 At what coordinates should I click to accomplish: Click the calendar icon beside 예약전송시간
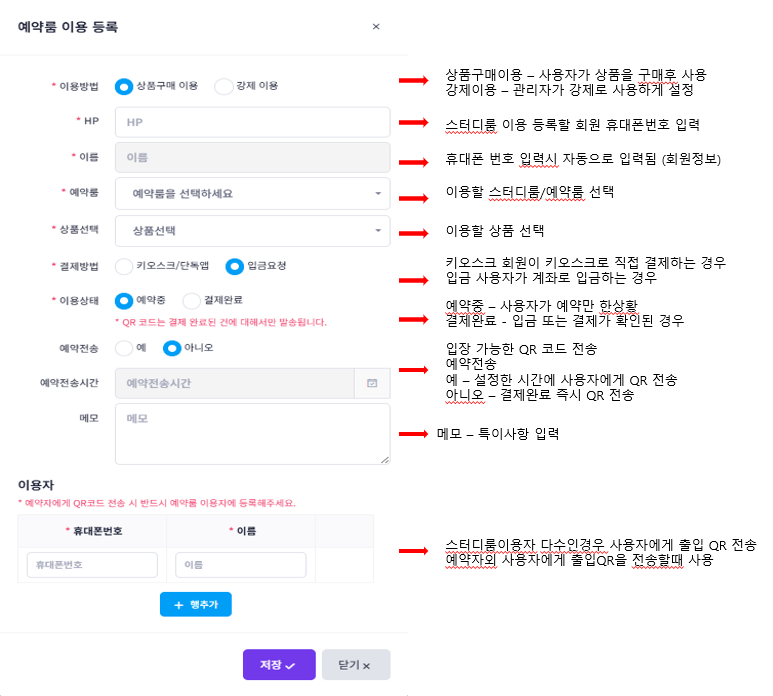(372, 382)
